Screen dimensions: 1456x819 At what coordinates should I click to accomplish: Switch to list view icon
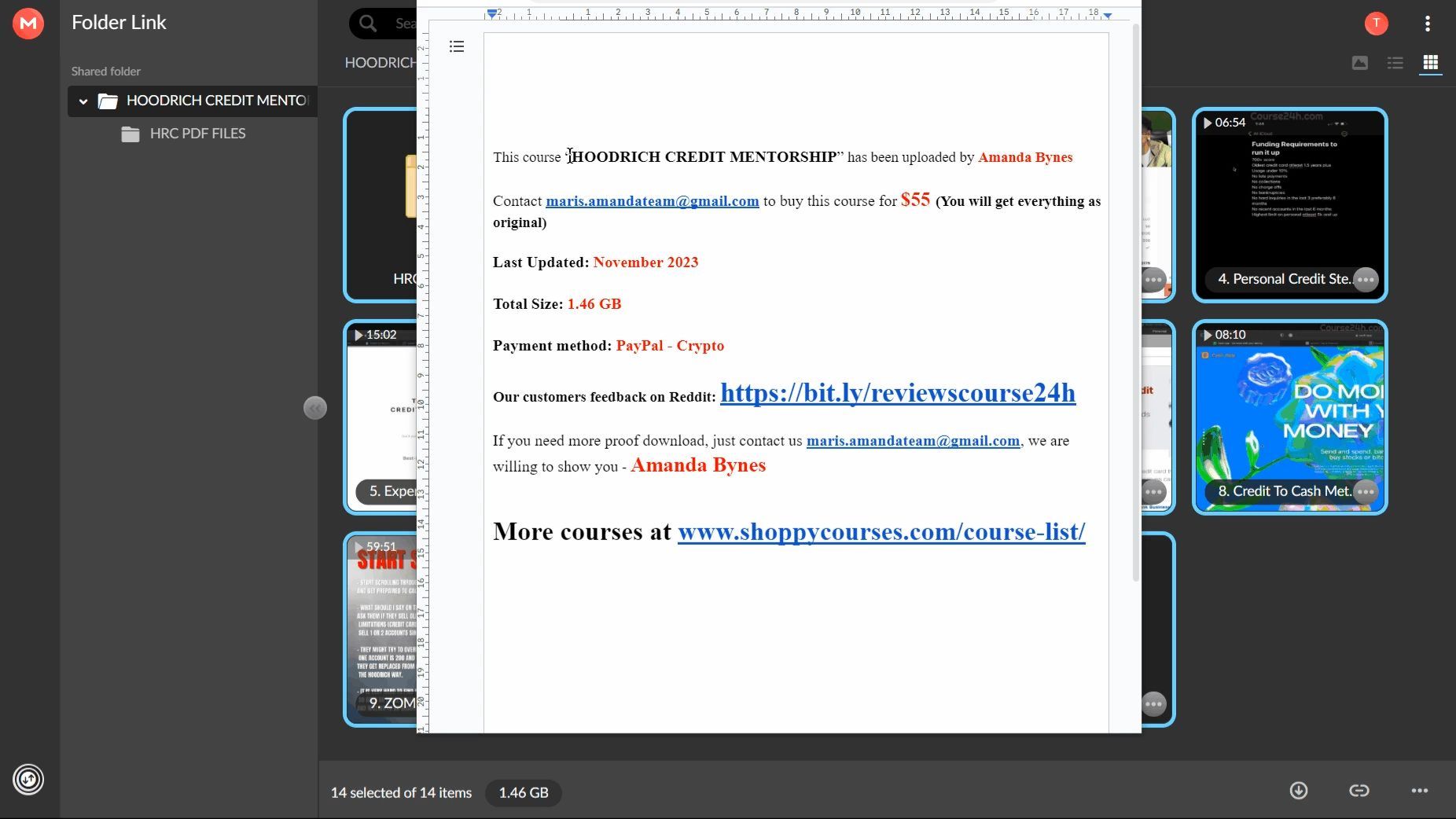[x=1395, y=63]
